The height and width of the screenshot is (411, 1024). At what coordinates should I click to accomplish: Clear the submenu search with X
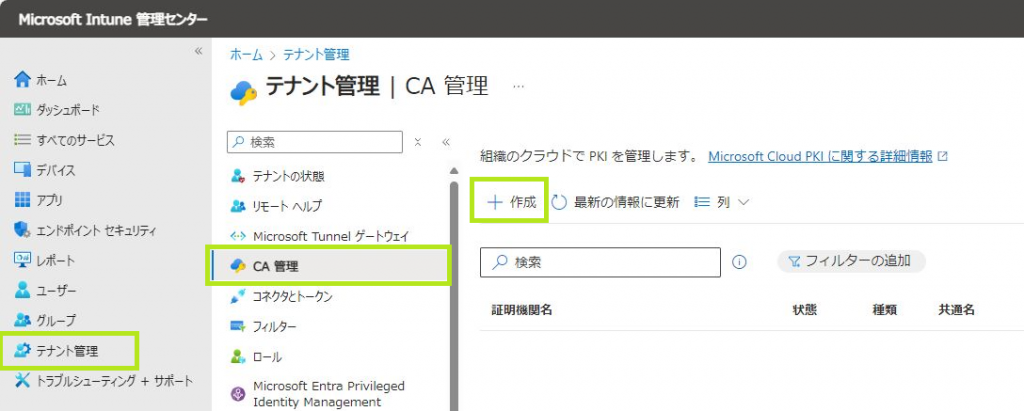click(418, 142)
